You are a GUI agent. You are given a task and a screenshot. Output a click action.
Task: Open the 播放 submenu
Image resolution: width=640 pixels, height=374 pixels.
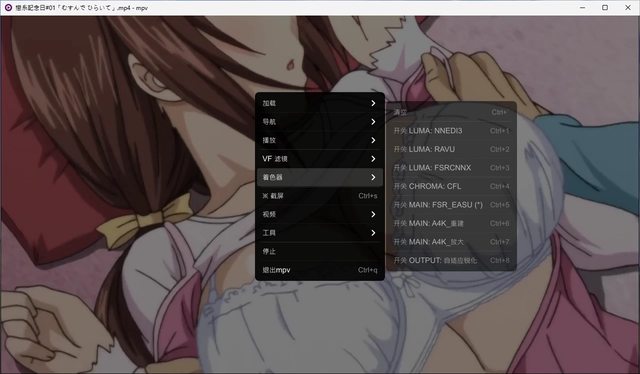pyautogui.click(x=320, y=140)
